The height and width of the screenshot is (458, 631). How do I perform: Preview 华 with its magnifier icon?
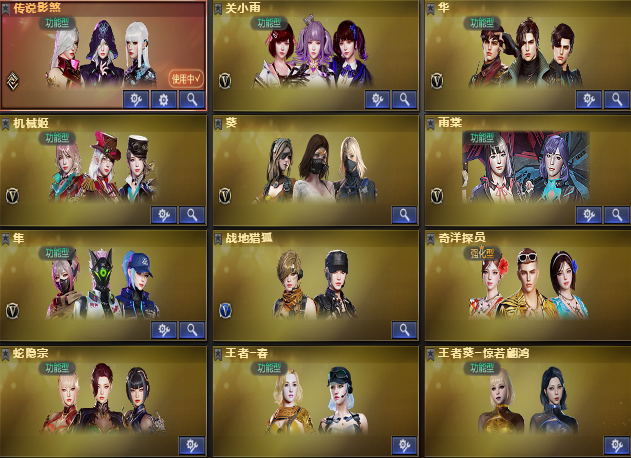pyautogui.click(x=617, y=99)
